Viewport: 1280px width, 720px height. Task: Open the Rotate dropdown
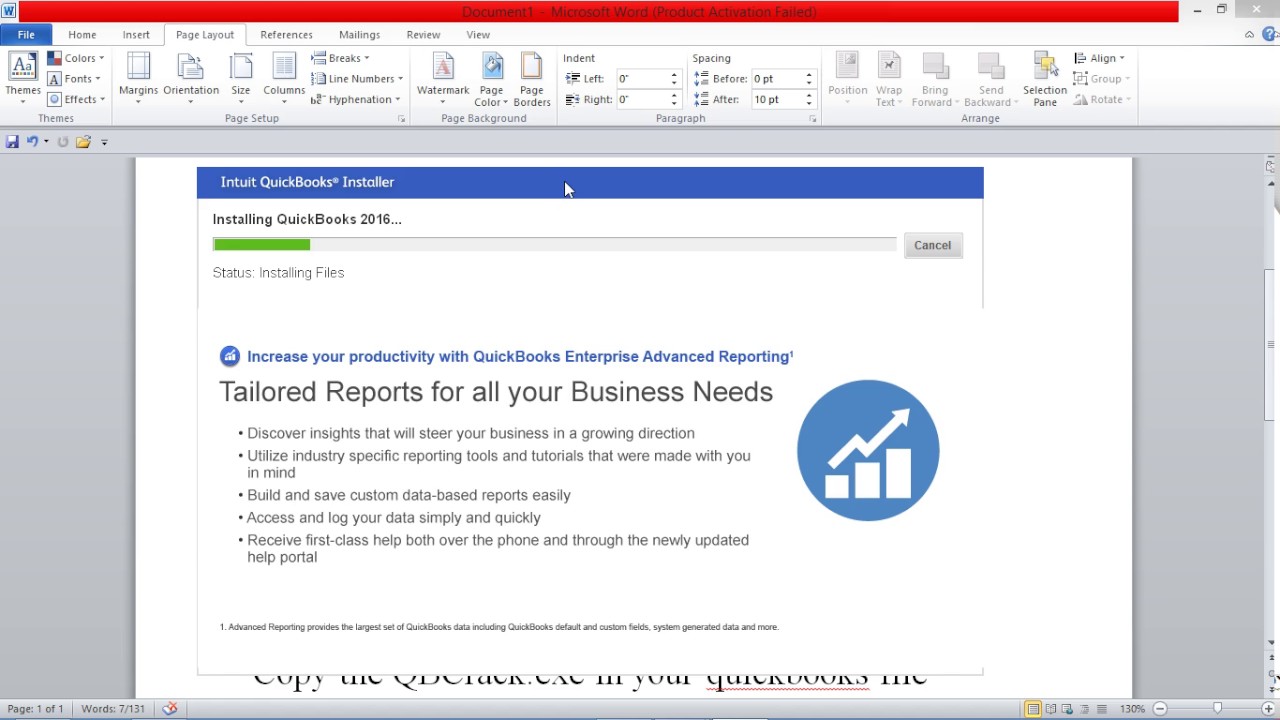pyautogui.click(x=1102, y=99)
